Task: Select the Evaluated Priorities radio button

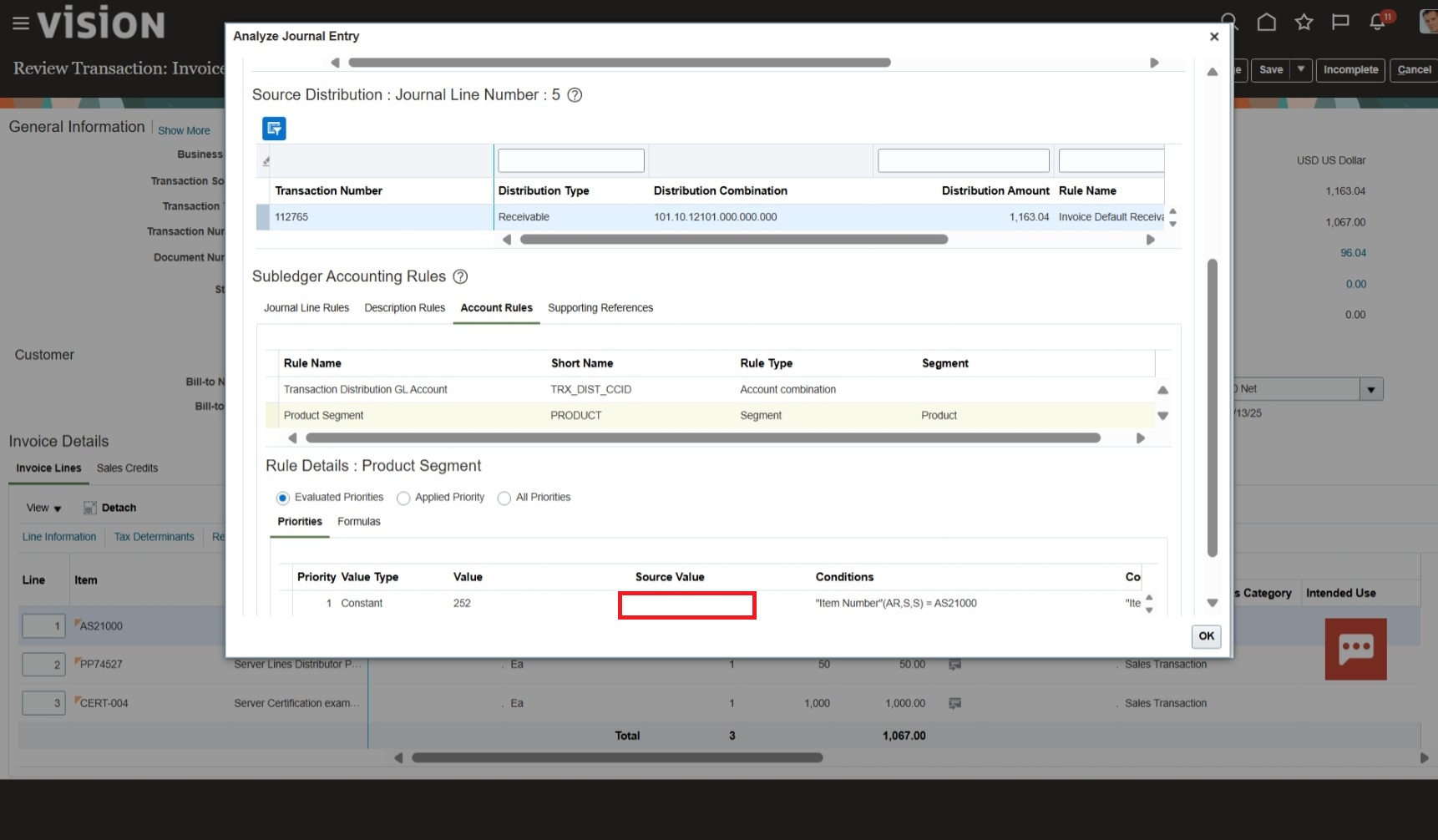Action: click(283, 498)
